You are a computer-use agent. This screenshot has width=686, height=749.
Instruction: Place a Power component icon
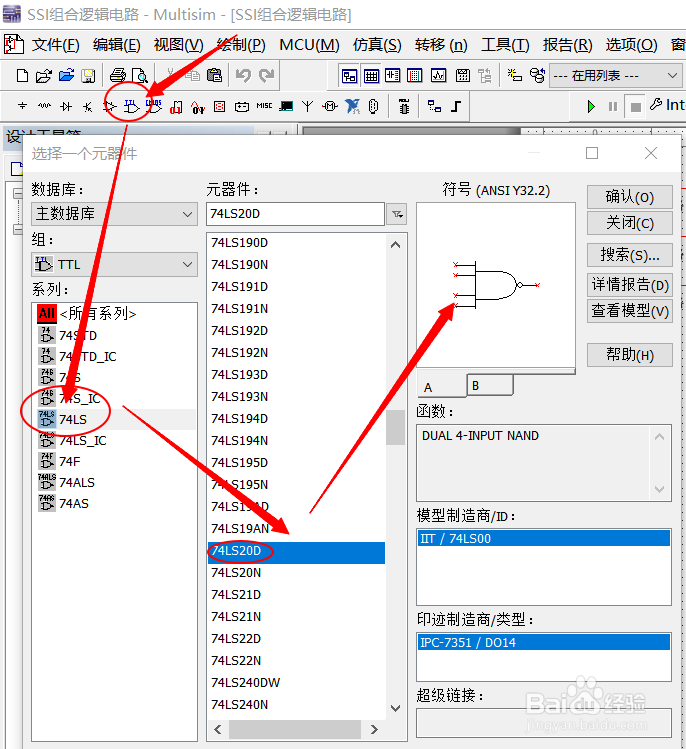[x=242, y=107]
